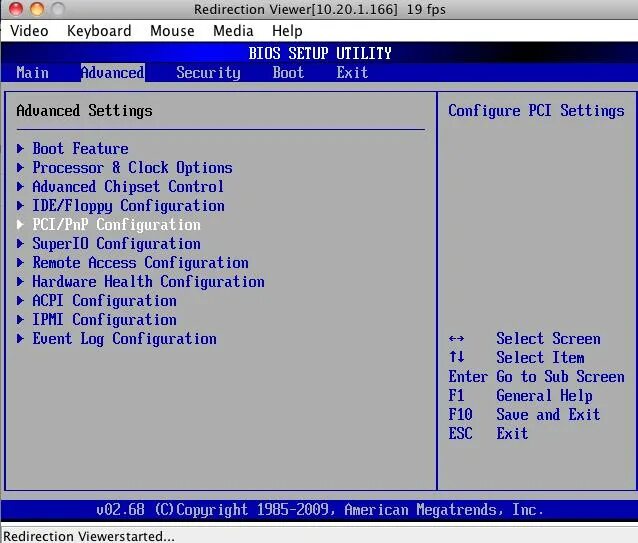The width and height of the screenshot is (638, 543).
Task: Switch to the Security BIOS tab
Action: 208,73
